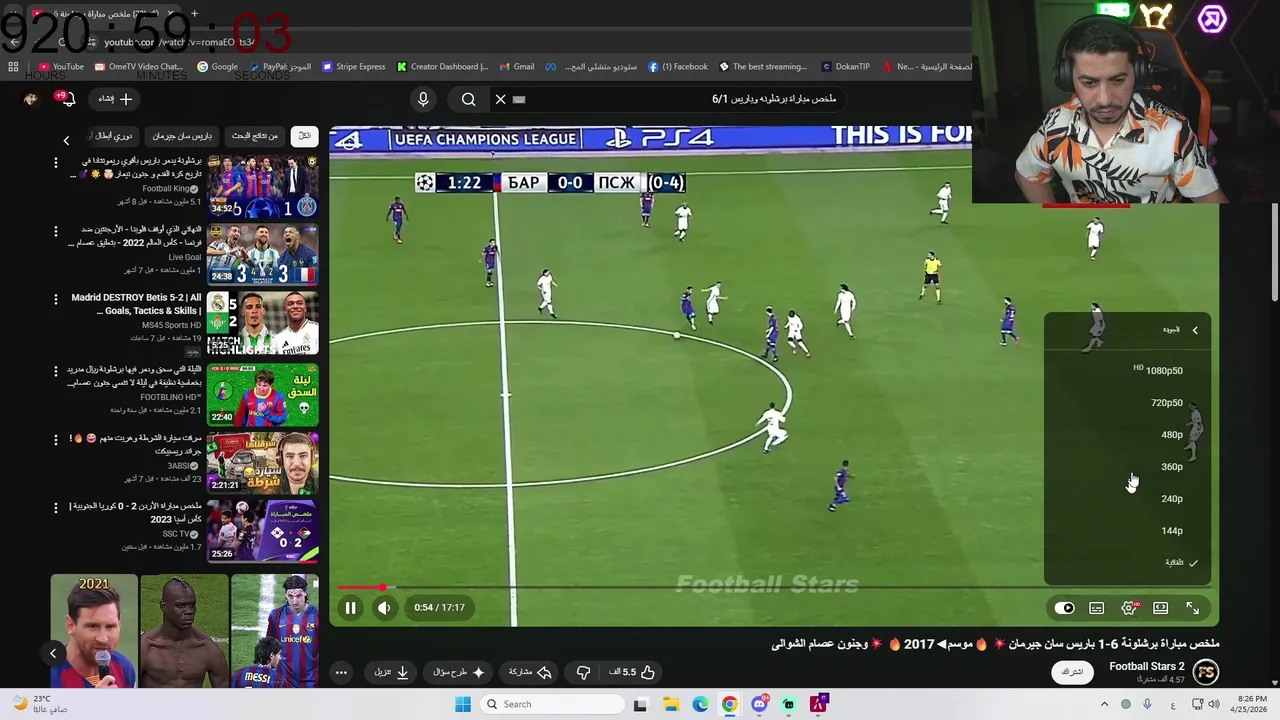1280x720 pixels.
Task: Open the Football Stars 2 channel name link
Action: pyautogui.click(x=1146, y=666)
